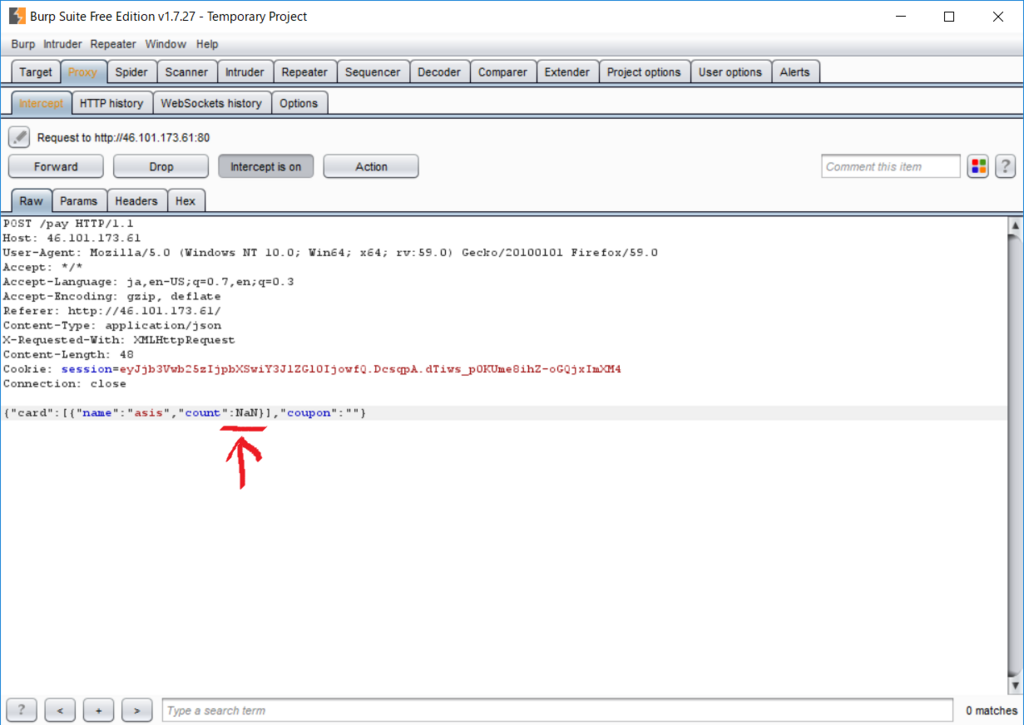Click the pencil edit target icon
1024x725 pixels.
19,137
